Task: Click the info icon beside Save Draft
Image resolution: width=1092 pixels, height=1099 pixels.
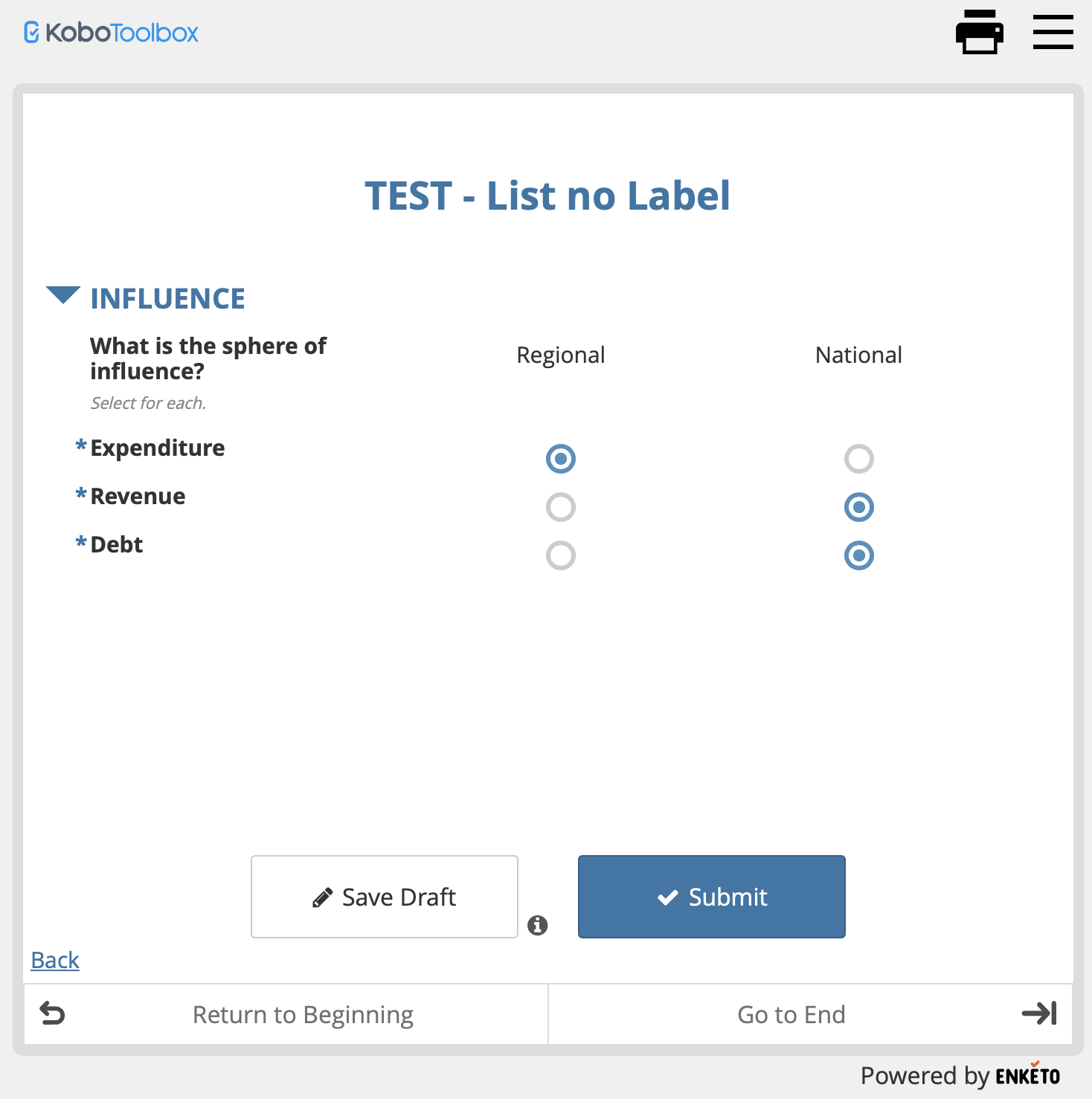Action: click(x=537, y=925)
